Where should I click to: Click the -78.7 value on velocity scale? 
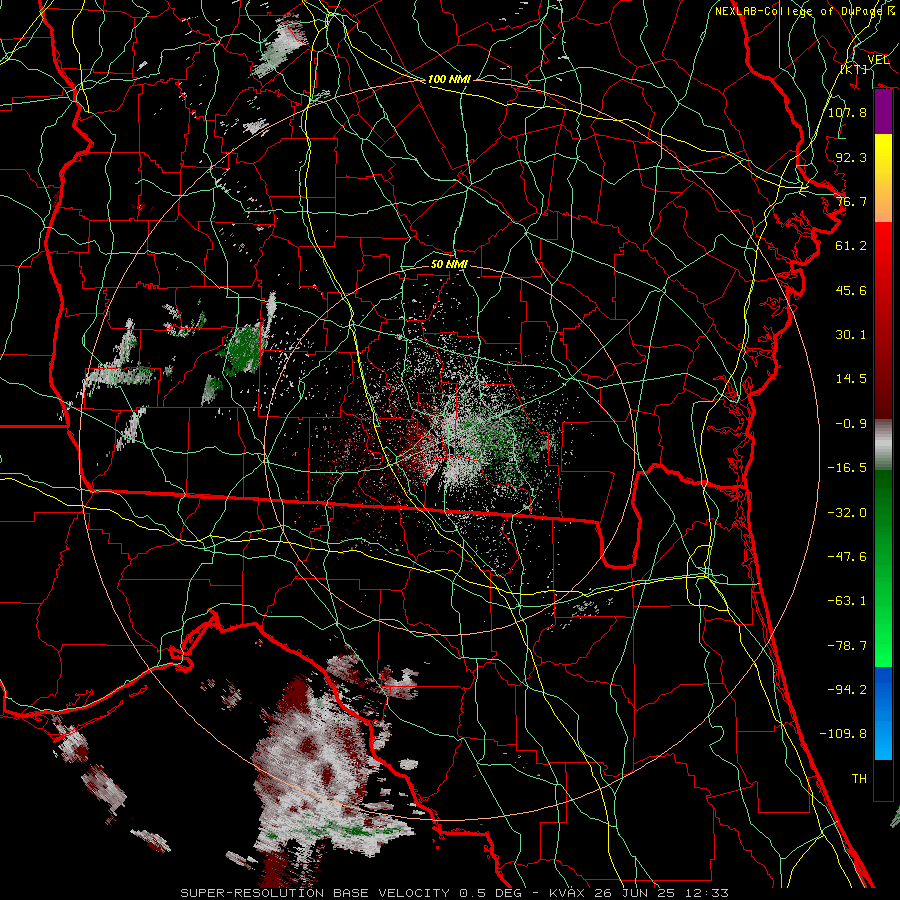coord(847,646)
